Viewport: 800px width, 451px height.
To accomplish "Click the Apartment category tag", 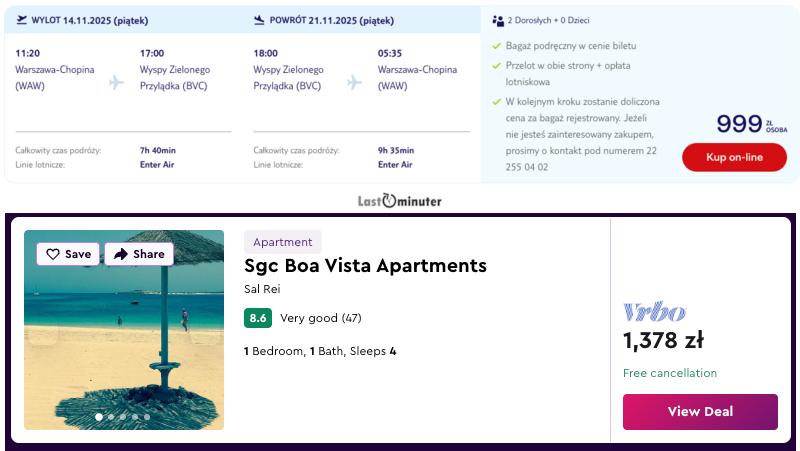I will pyautogui.click(x=283, y=242).
